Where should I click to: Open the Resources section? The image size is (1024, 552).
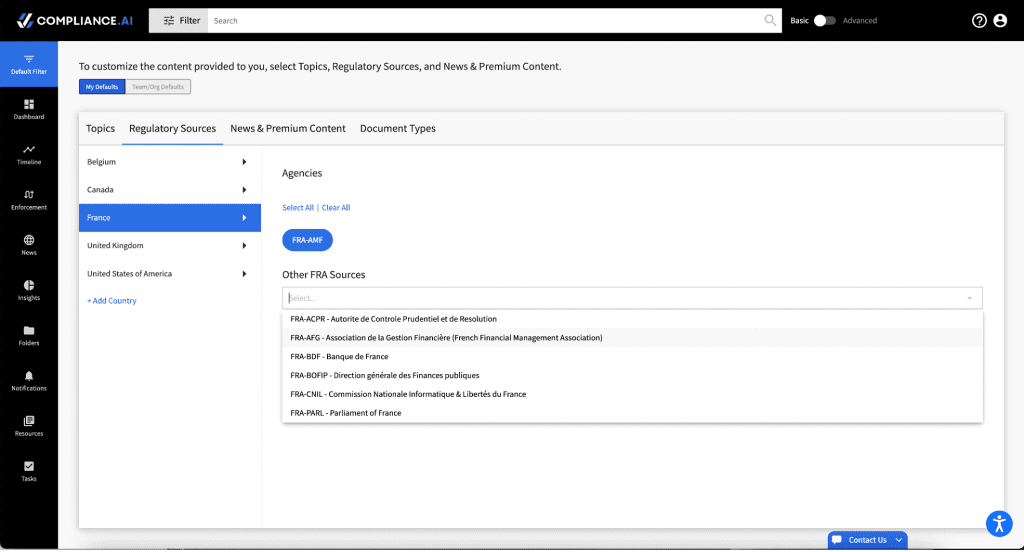point(29,426)
